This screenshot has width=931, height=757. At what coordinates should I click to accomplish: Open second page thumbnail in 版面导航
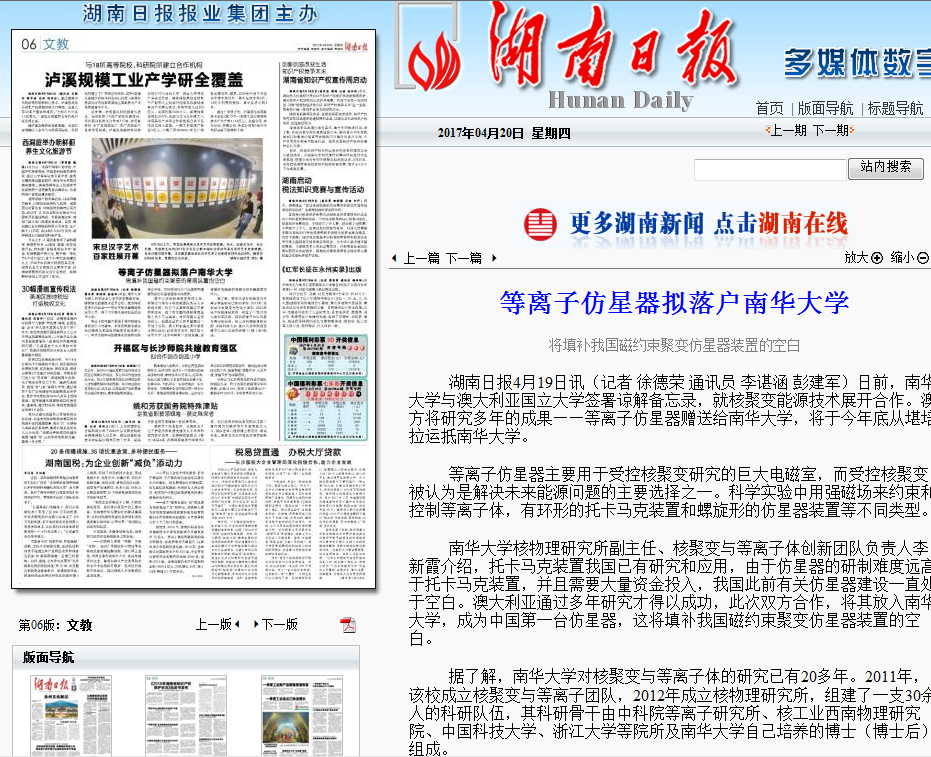point(186,715)
